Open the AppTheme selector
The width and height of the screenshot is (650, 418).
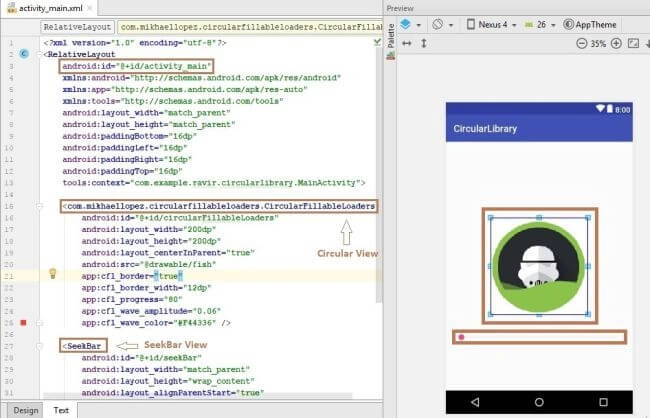pyautogui.click(x=590, y=24)
